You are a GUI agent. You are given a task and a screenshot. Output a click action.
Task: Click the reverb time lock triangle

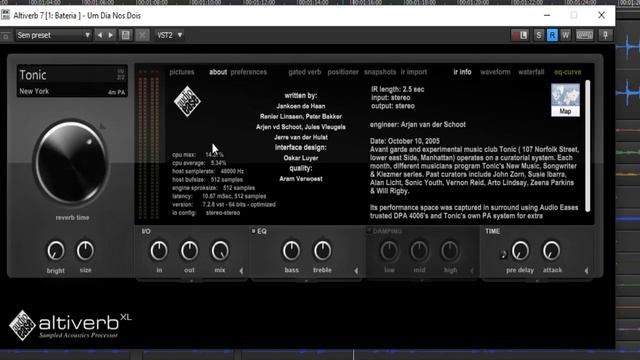[102, 126]
